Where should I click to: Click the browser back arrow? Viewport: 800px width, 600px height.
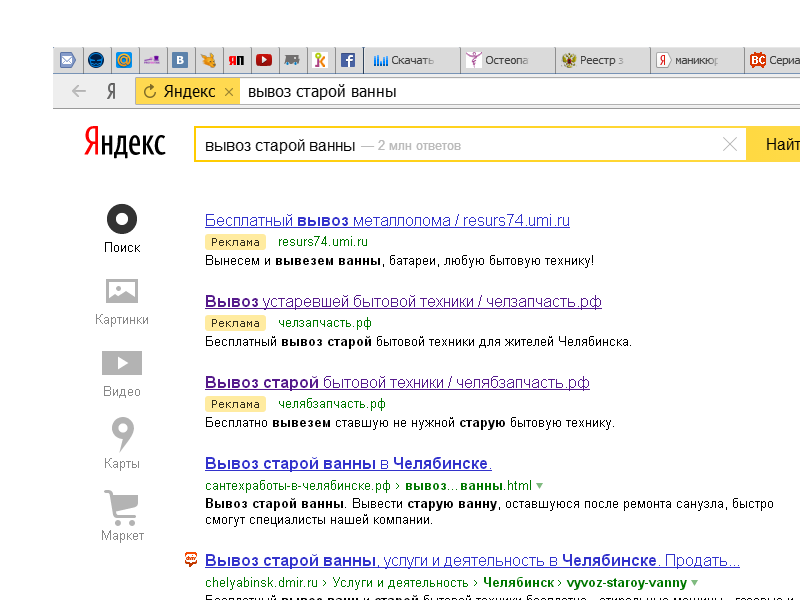click(x=79, y=92)
